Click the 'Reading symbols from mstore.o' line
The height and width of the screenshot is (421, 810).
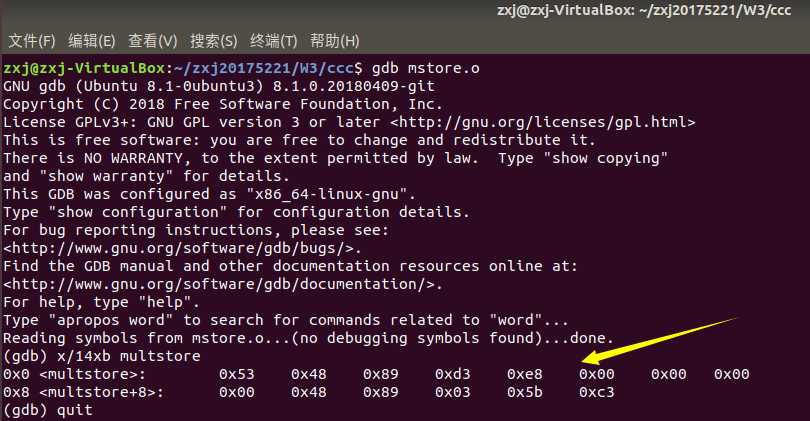click(308, 338)
